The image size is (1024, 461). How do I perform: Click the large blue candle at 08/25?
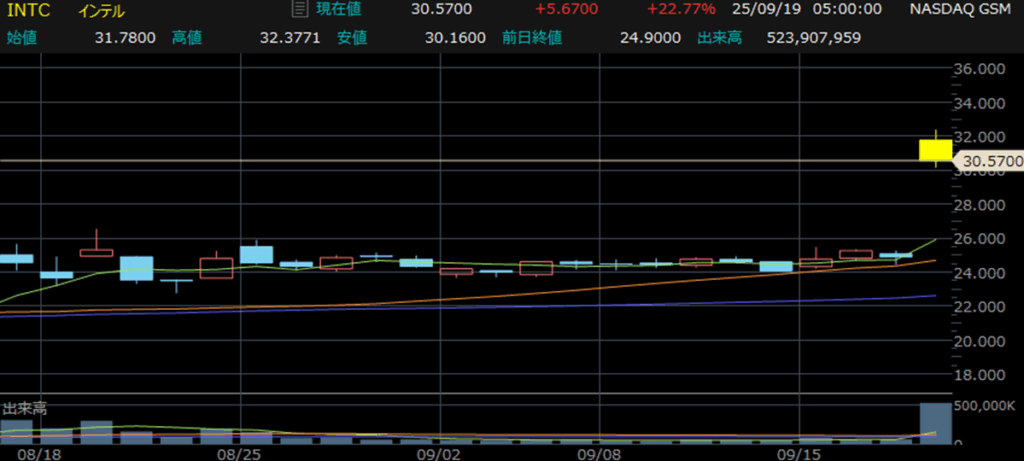click(256, 254)
